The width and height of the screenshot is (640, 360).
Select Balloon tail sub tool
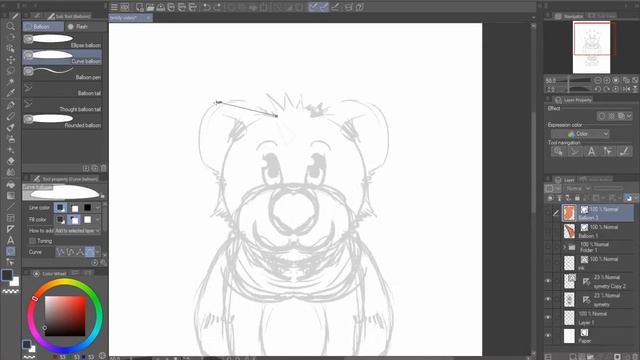coord(62,89)
